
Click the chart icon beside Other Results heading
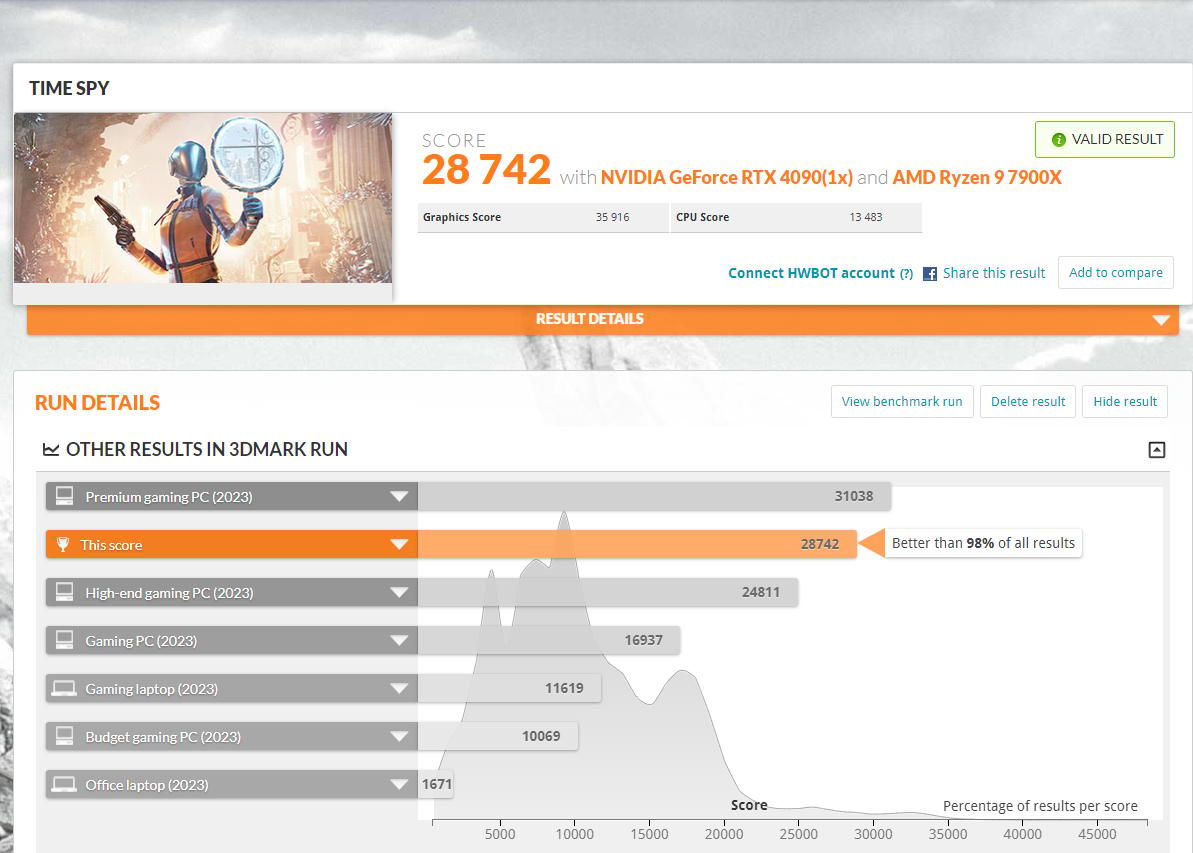51,450
